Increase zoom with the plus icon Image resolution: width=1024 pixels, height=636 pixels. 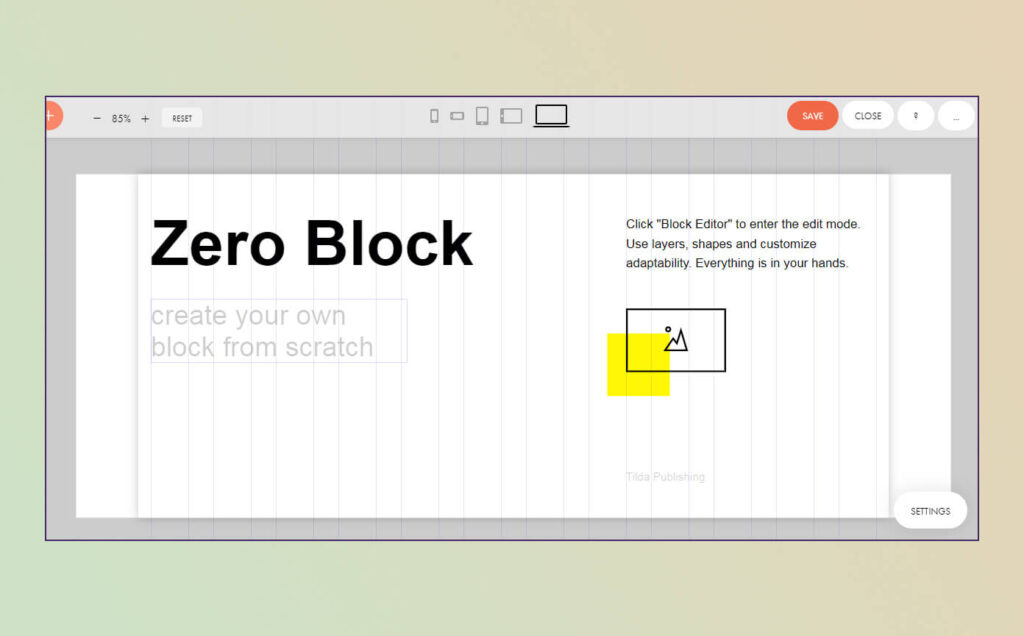tap(145, 118)
